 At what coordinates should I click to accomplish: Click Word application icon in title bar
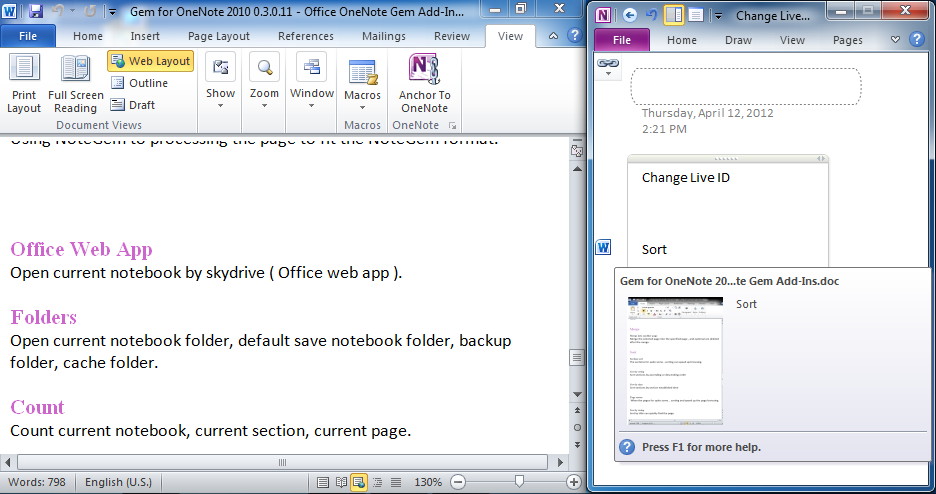10,11
